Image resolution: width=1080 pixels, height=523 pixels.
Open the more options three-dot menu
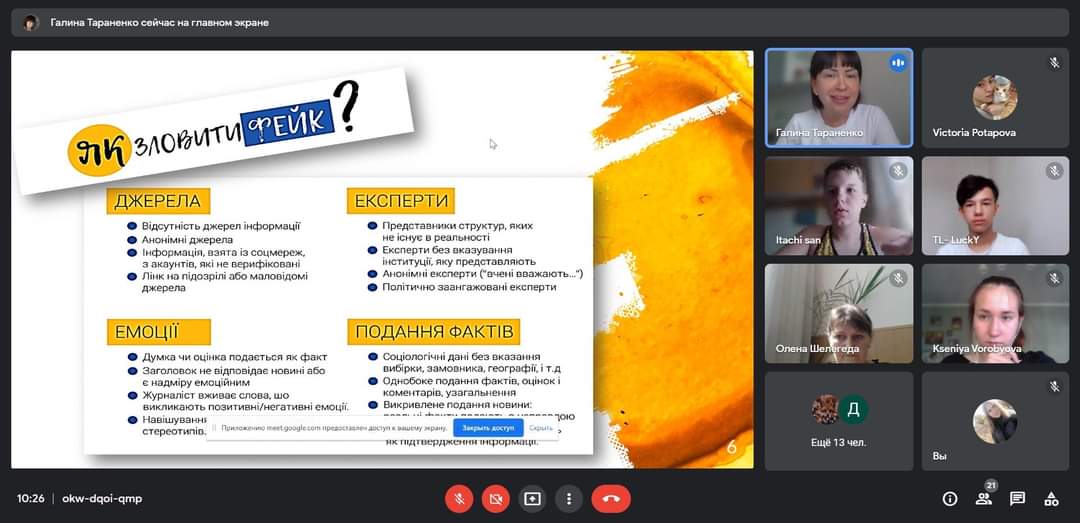pyautogui.click(x=568, y=499)
